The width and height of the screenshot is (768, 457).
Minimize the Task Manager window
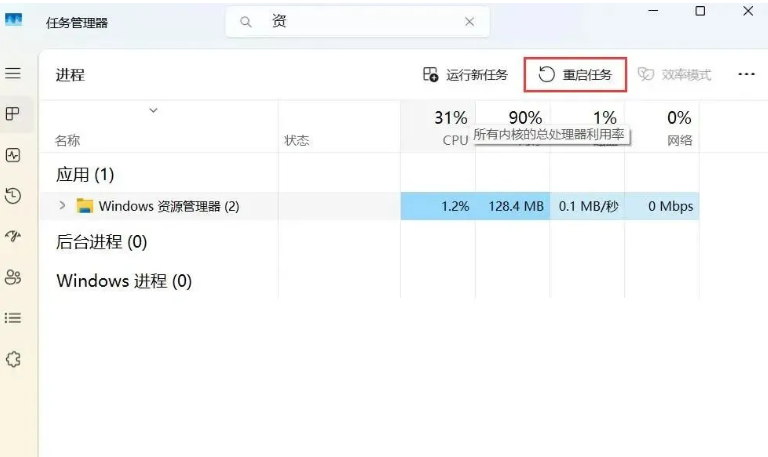(x=653, y=11)
